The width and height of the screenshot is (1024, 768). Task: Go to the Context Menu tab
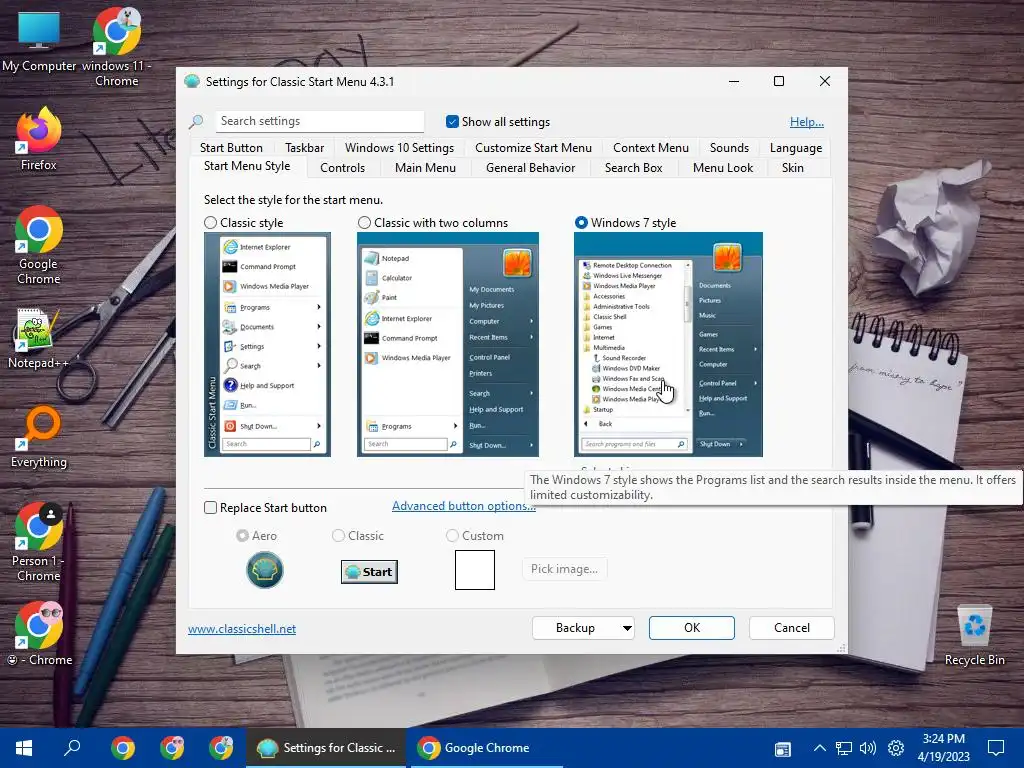[650, 148]
